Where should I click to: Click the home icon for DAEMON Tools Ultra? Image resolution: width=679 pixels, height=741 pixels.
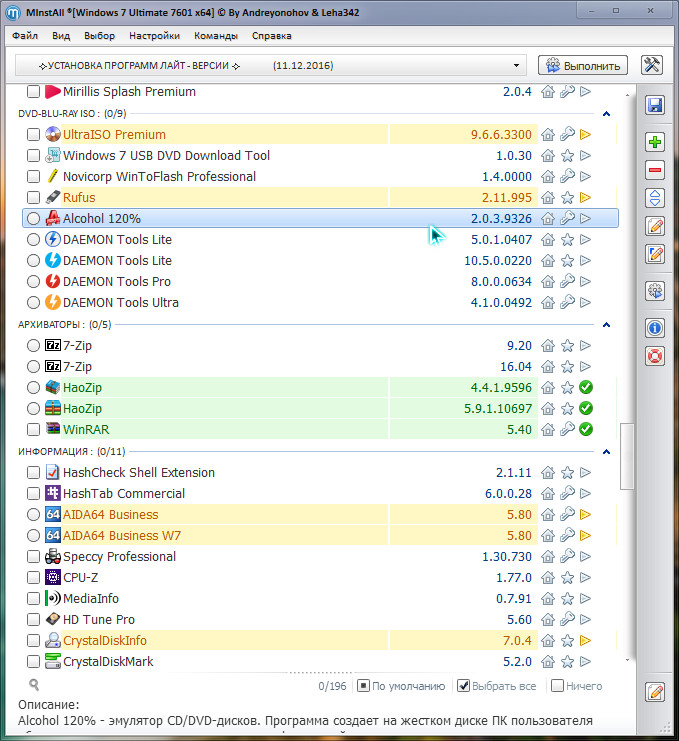(x=548, y=302)
